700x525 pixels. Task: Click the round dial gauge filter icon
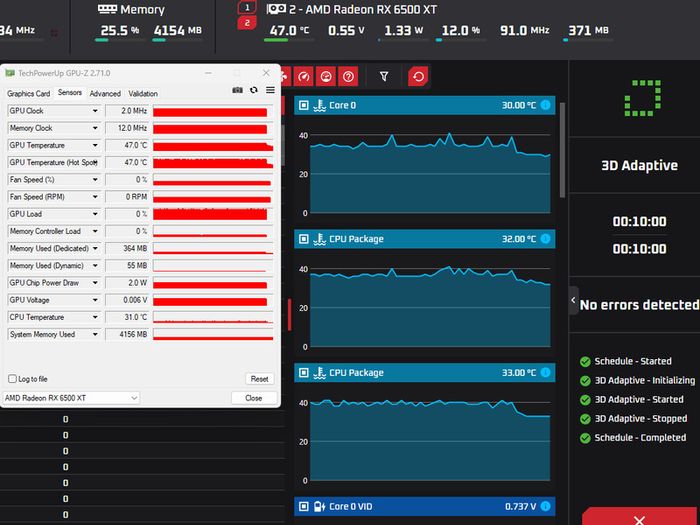point(326,77)
